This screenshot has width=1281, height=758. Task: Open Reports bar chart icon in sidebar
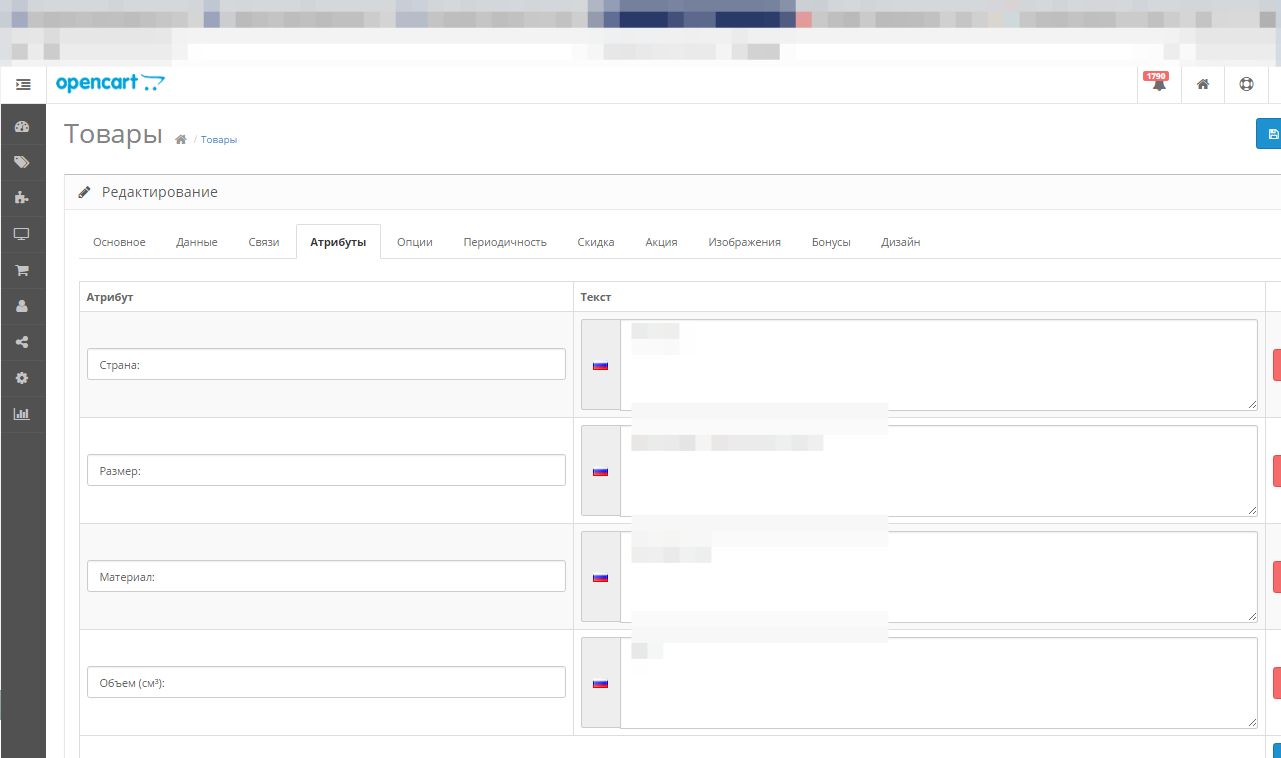point(22,414)
